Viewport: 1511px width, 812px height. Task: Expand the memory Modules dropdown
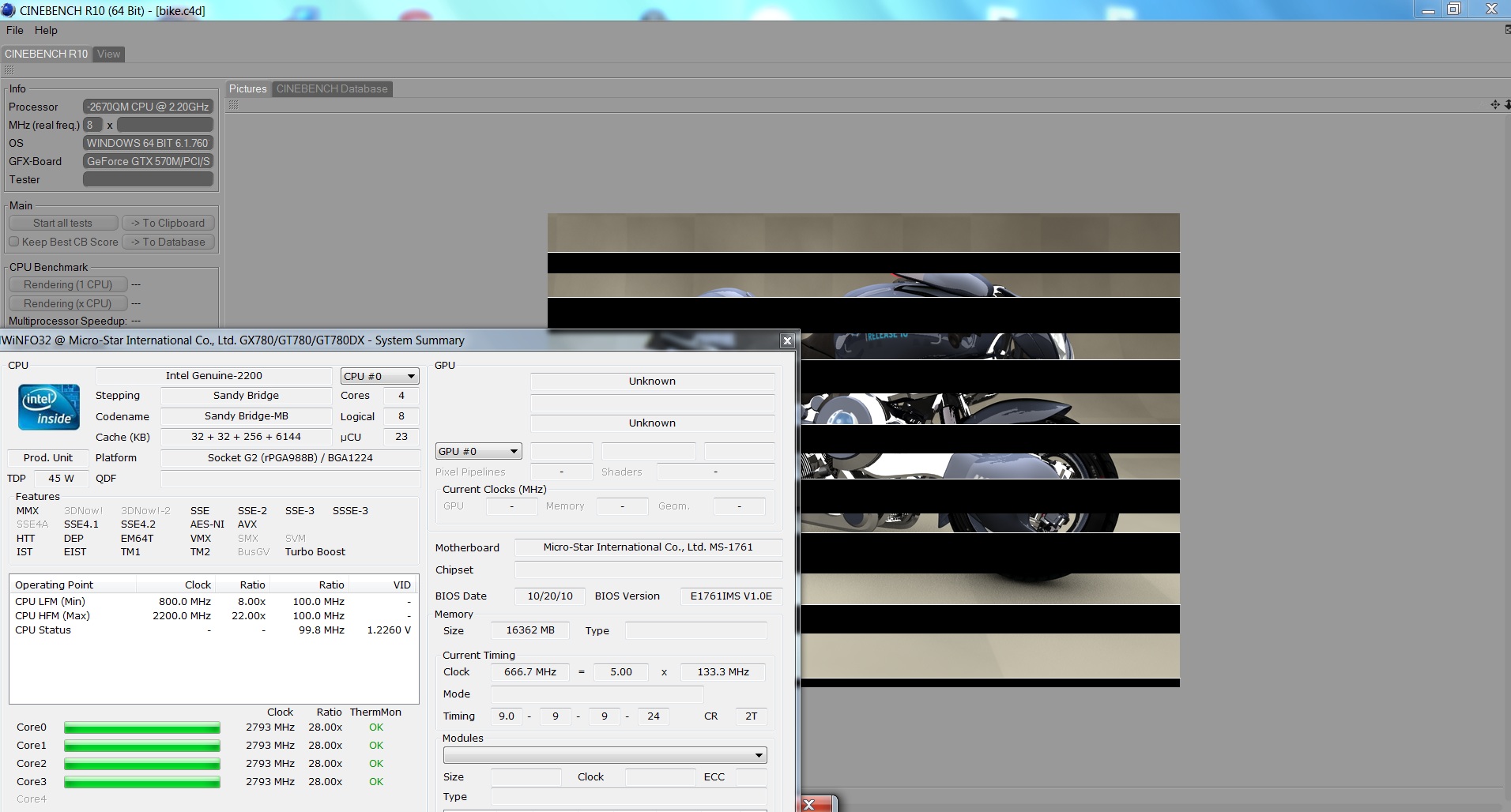coord(605,755)
